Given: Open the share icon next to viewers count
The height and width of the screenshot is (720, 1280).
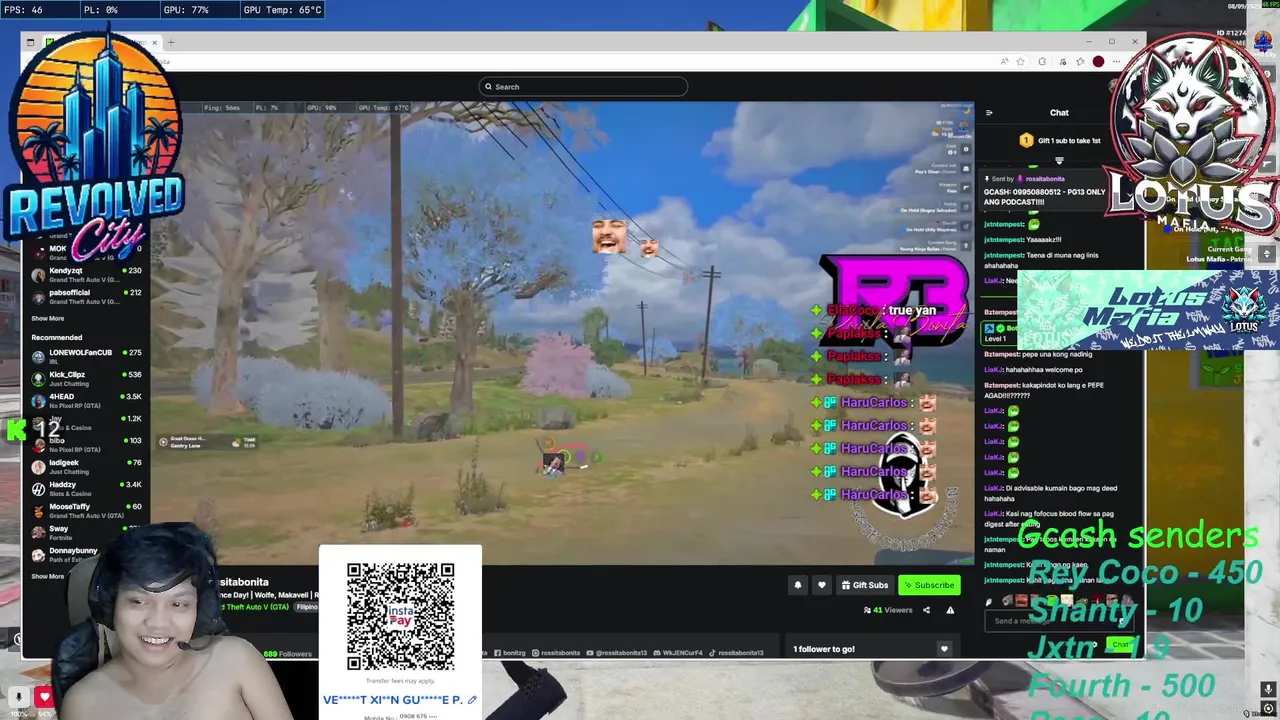Looking at the screenshot, I should pos(926,610).
